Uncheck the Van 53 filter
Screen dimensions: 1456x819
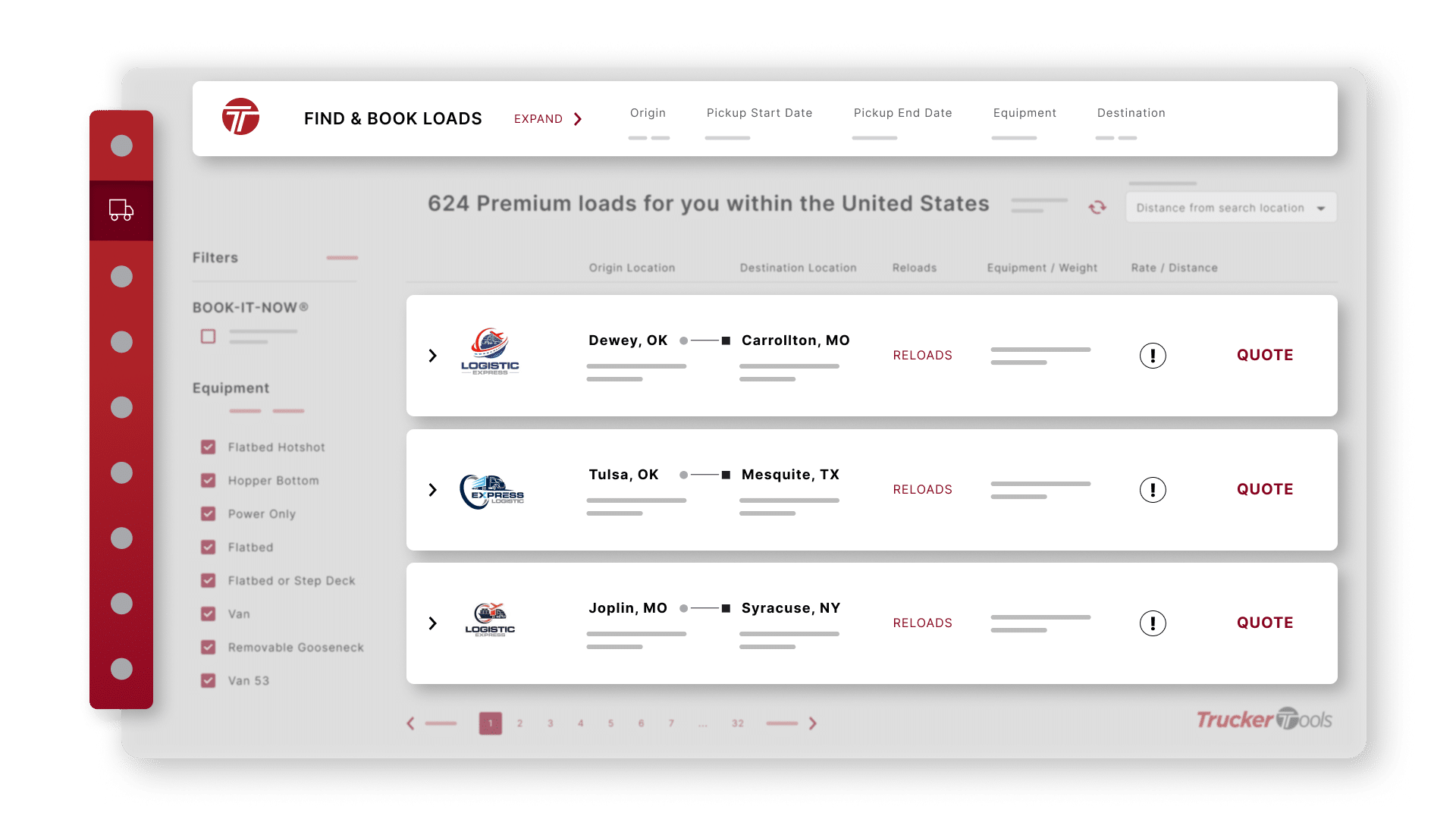tap(208, 680)
